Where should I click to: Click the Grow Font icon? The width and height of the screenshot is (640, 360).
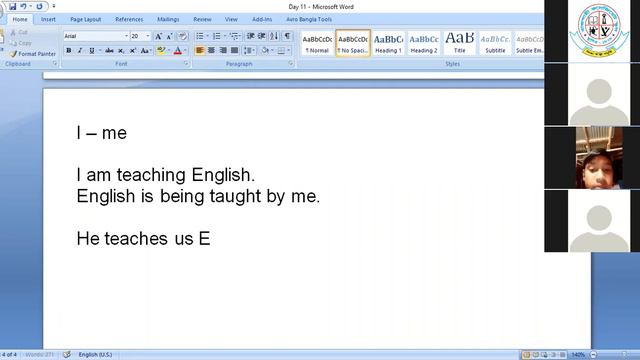(158, 36)
